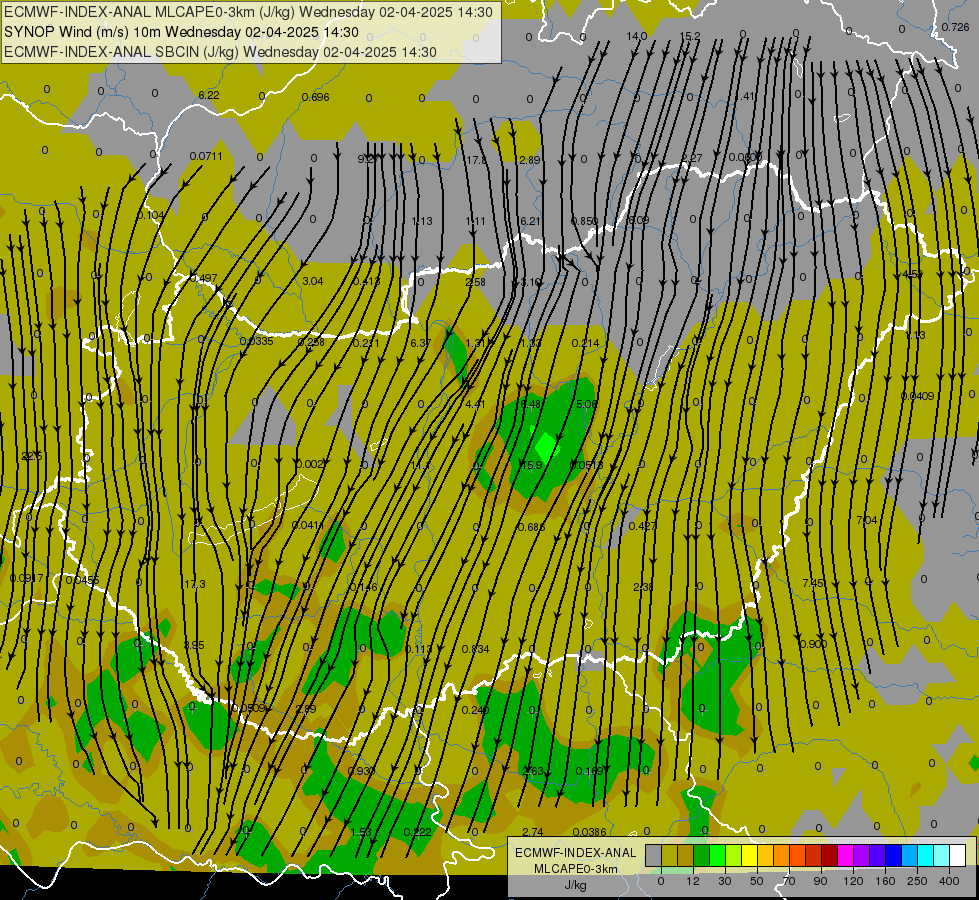
Task: Click the map value '0.685'
Action: [531, 527]
